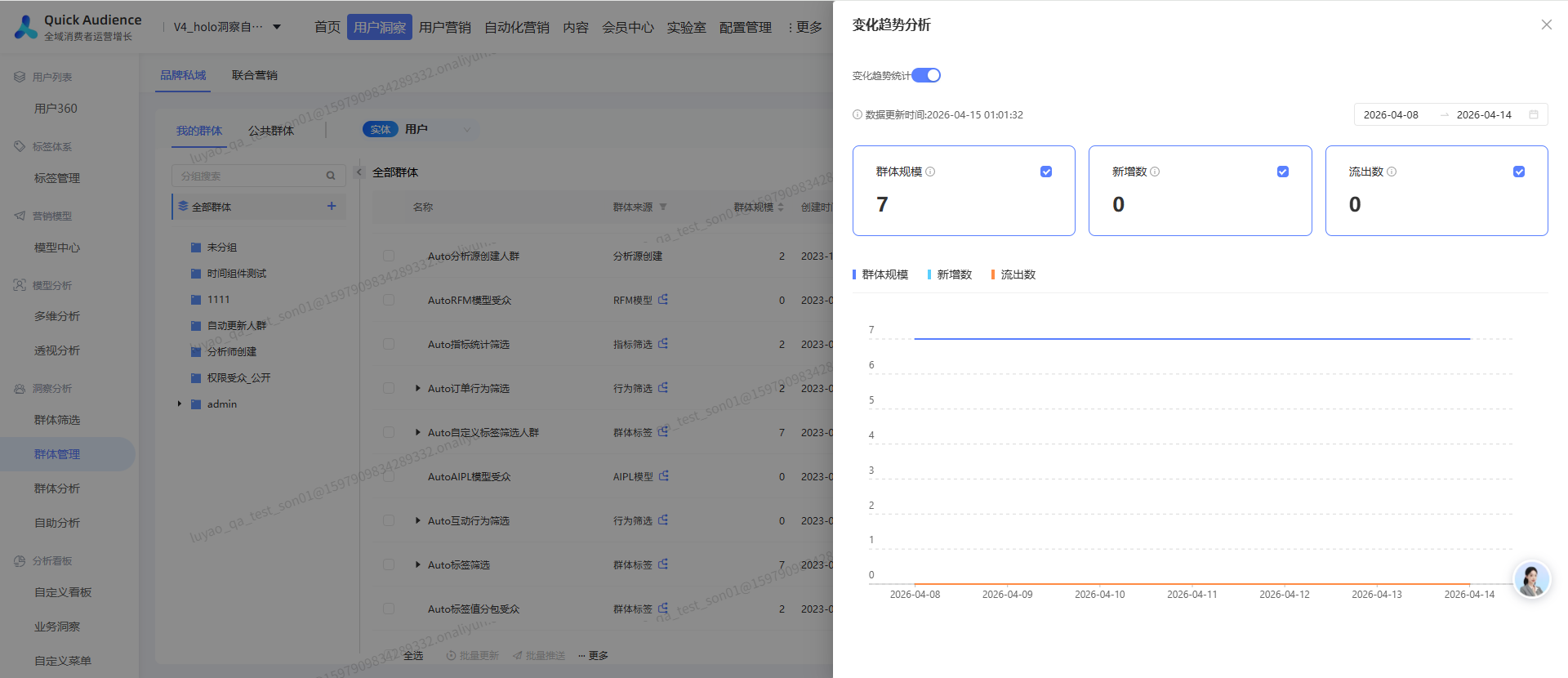The image size is (1568, 678).
Task: Click end date 2026-04-14 field
Action: pyautogui.click(x=1484, y=114)
